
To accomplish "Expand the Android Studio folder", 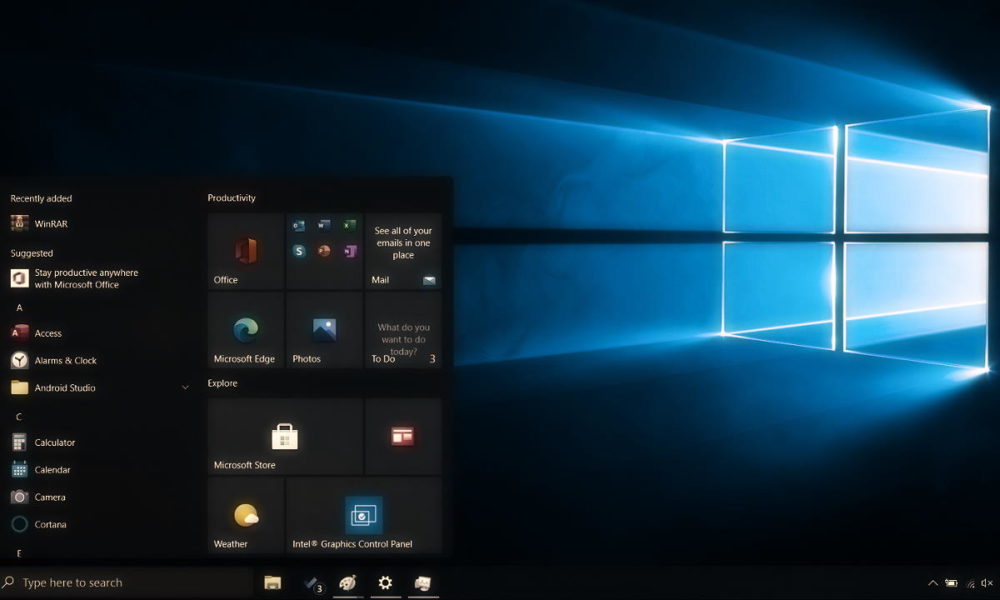I will 185,388.
